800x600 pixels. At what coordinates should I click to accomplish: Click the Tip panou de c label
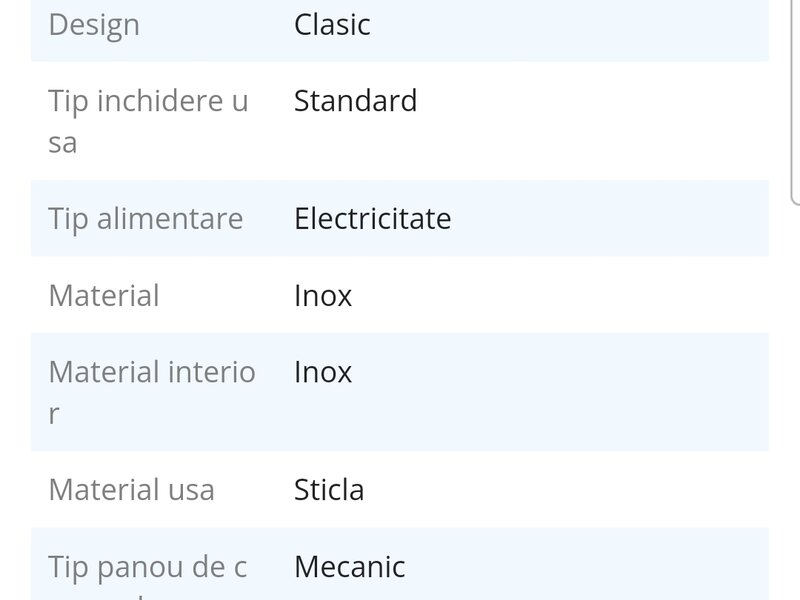pyautogui.click(x=148, y=567)
